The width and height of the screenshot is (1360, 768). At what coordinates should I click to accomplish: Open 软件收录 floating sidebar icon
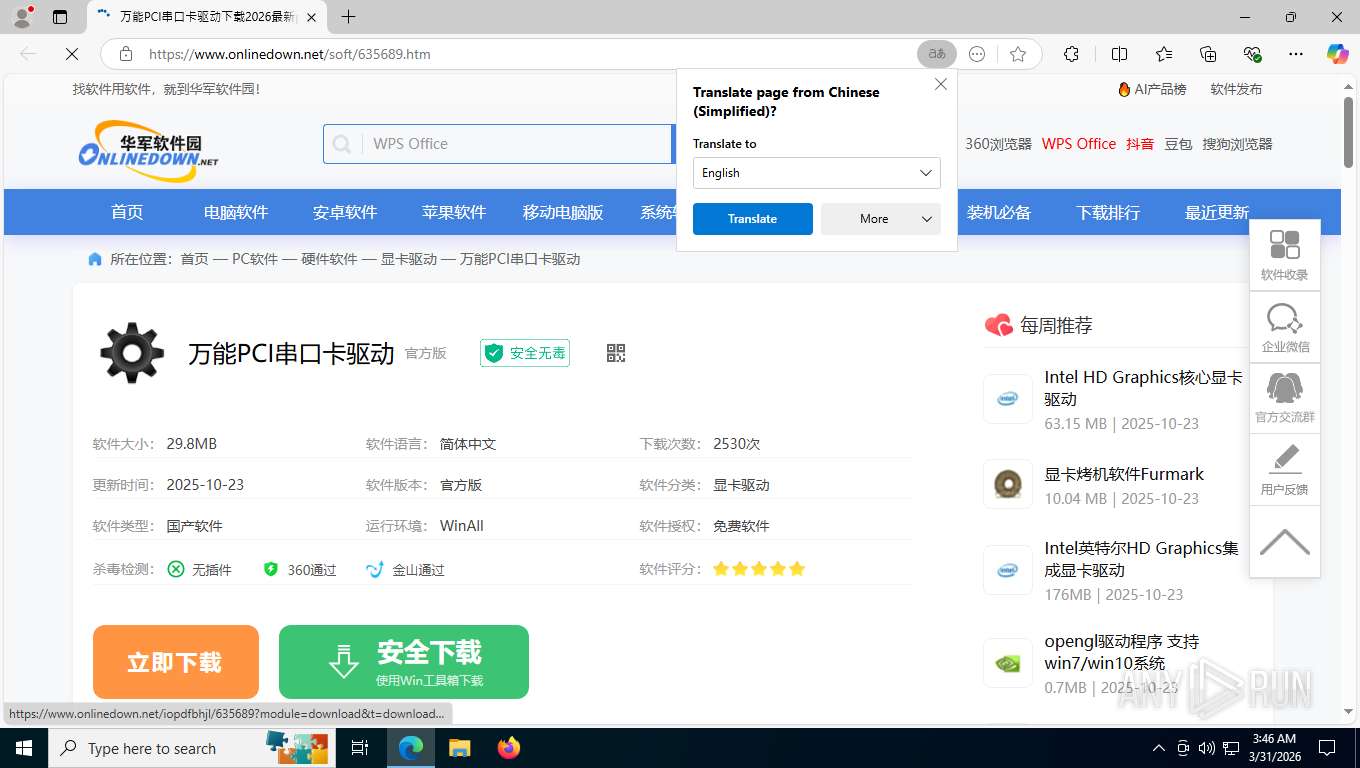click(1285, 255)
